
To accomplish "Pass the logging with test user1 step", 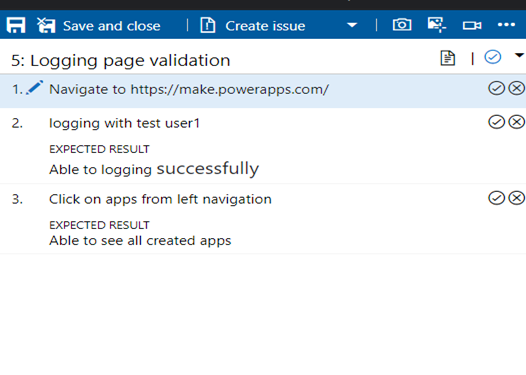I will point(496,122).
